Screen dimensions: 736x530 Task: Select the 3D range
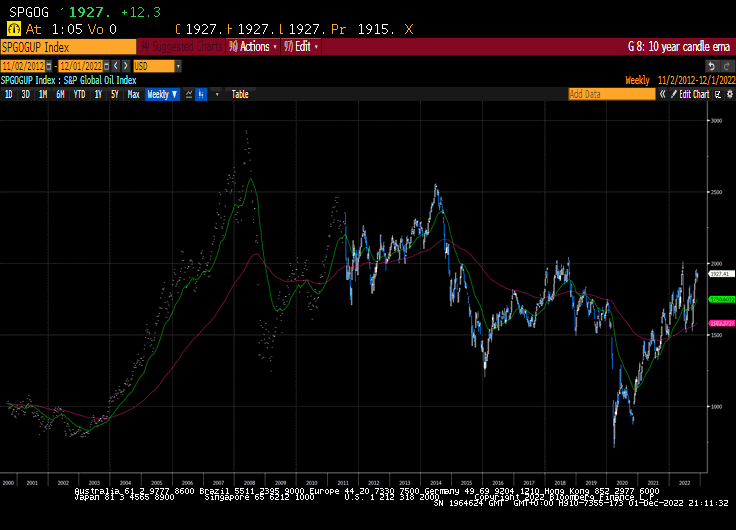point(25,94)
